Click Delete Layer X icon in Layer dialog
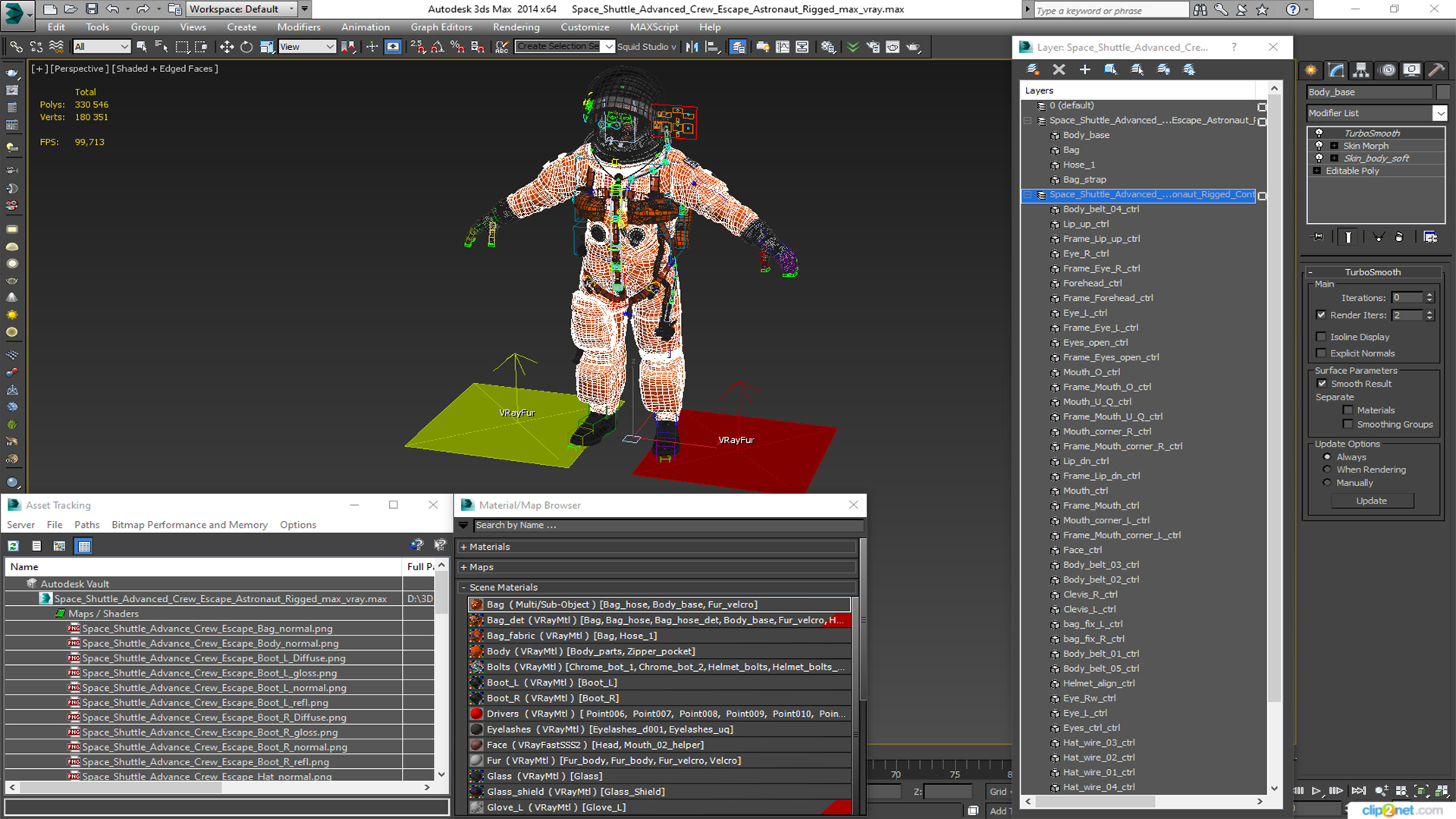The image size is (1456, 819). (1059, 70)
